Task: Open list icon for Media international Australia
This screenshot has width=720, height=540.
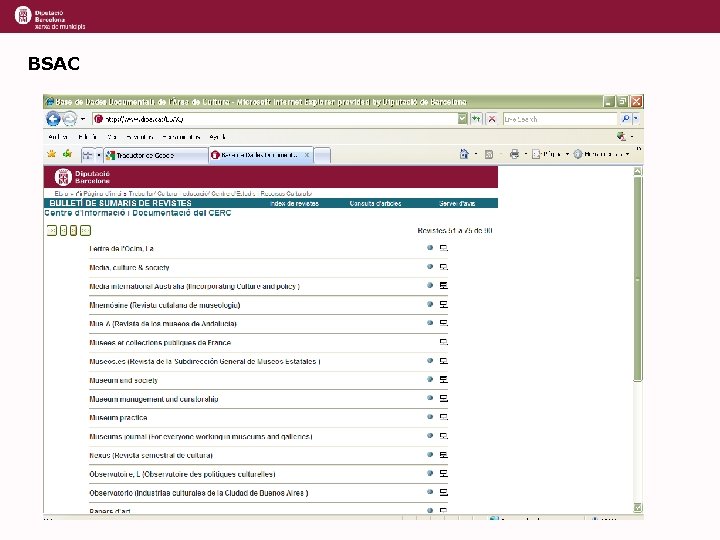Action: coord(444,286)
